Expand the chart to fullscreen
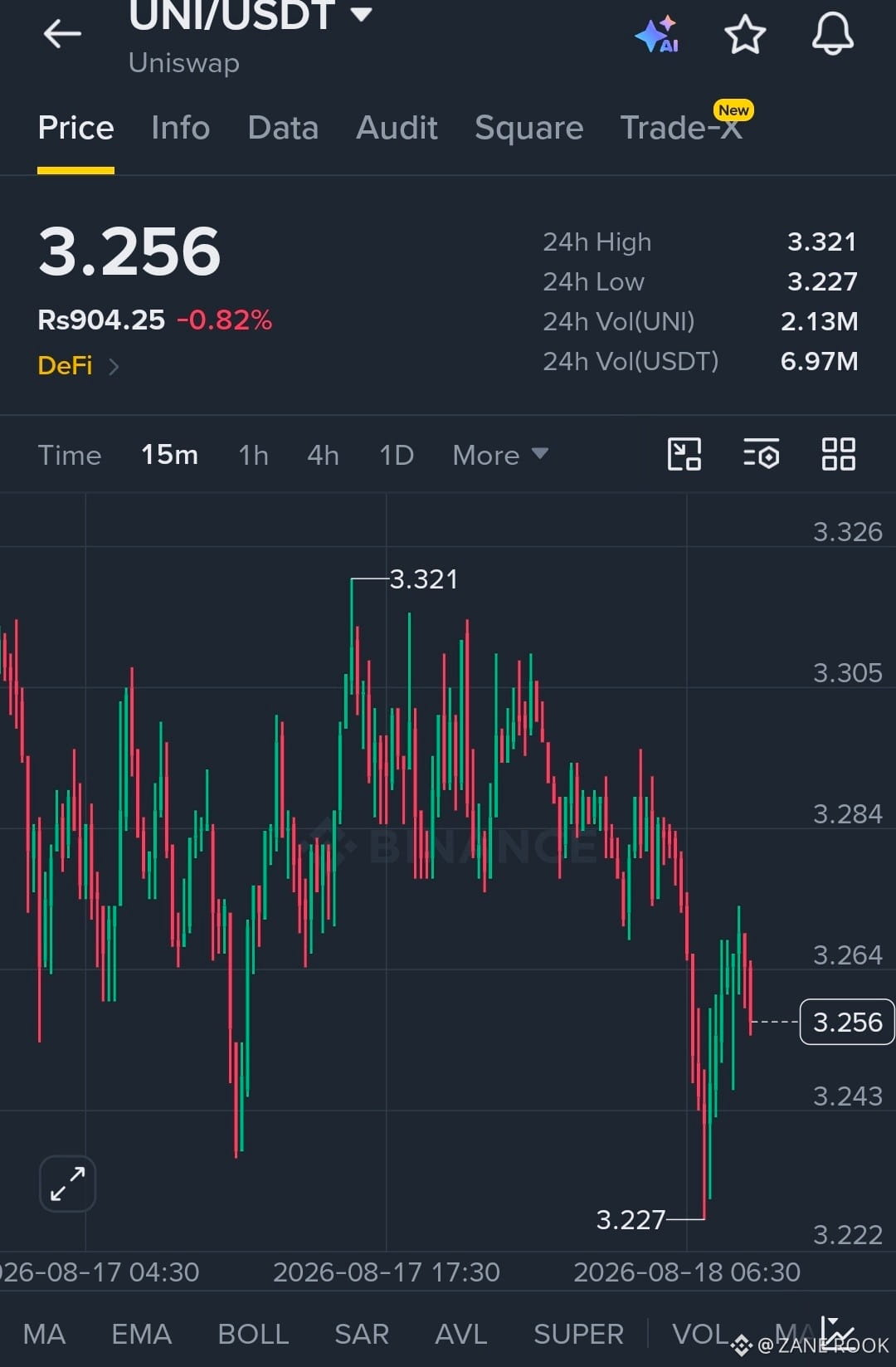 67,1184
